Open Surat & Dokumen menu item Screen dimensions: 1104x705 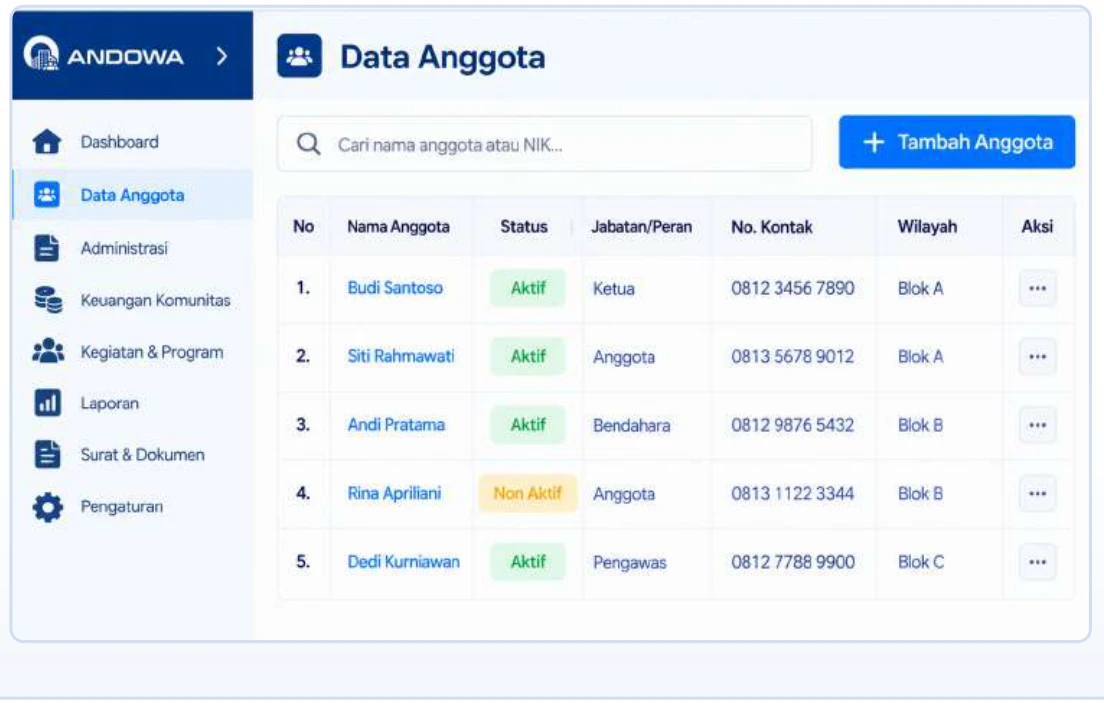coord(142,455)
